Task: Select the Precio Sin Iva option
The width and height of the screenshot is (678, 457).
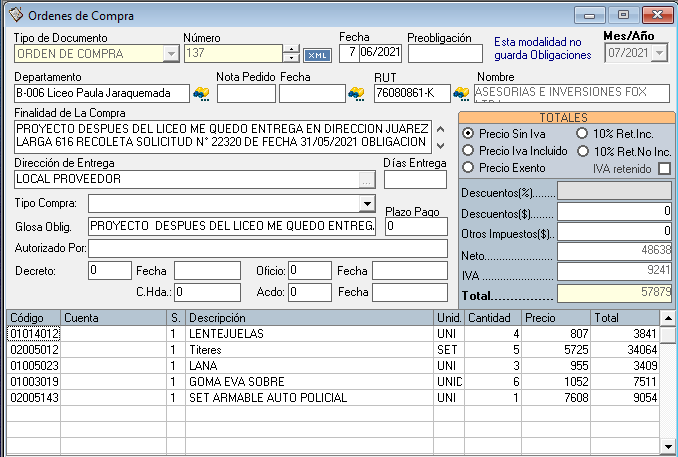Action: point(468,134)
